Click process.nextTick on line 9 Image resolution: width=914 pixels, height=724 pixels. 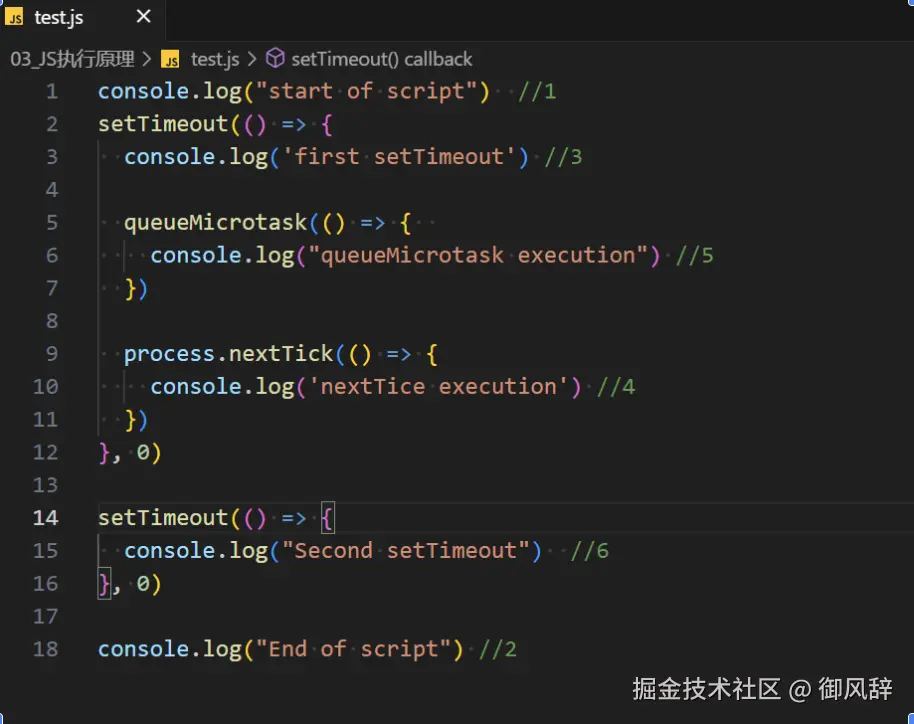point(228,353)
